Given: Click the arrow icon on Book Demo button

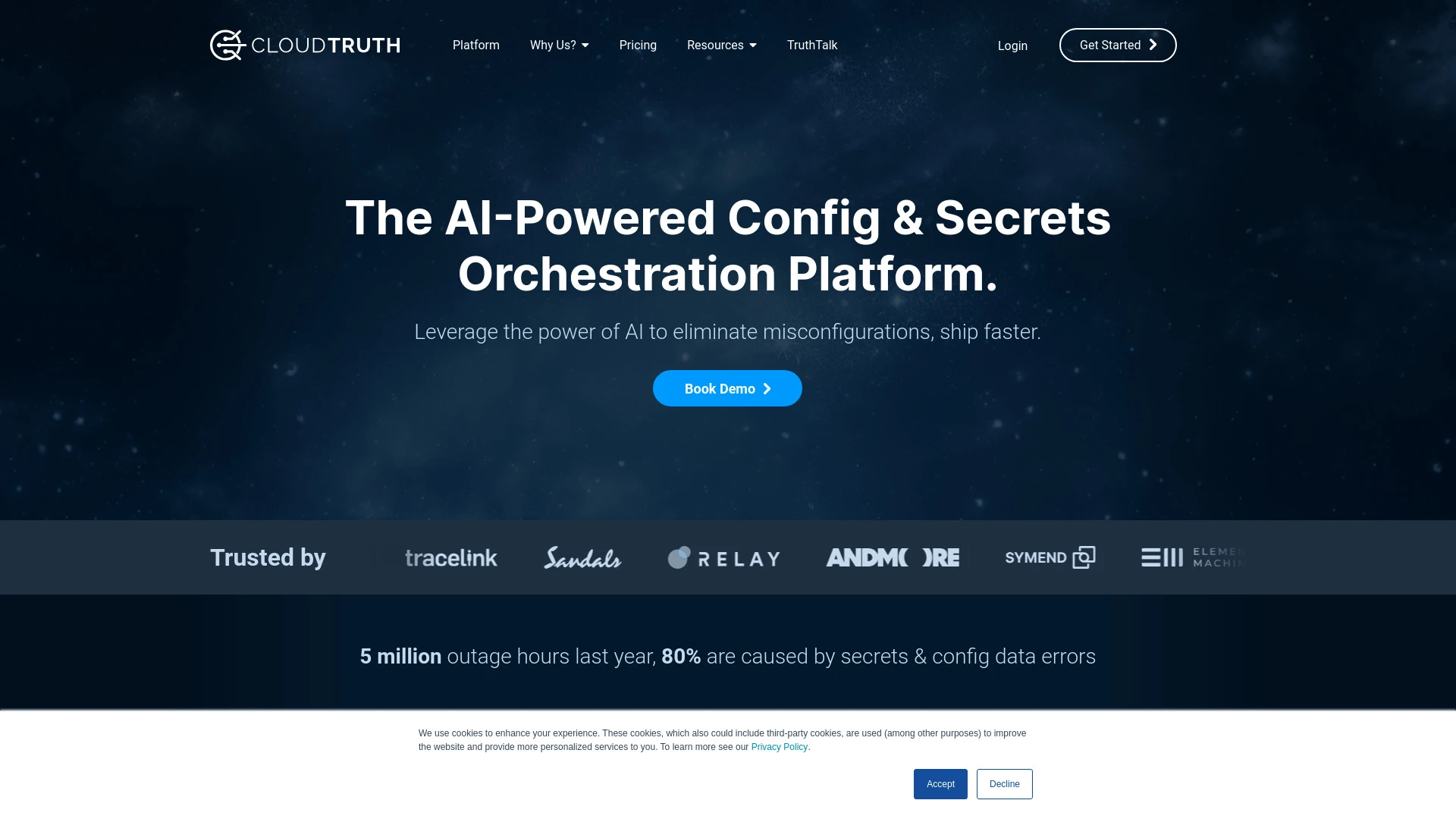Looking at the screenshot, I should point(767,388).
